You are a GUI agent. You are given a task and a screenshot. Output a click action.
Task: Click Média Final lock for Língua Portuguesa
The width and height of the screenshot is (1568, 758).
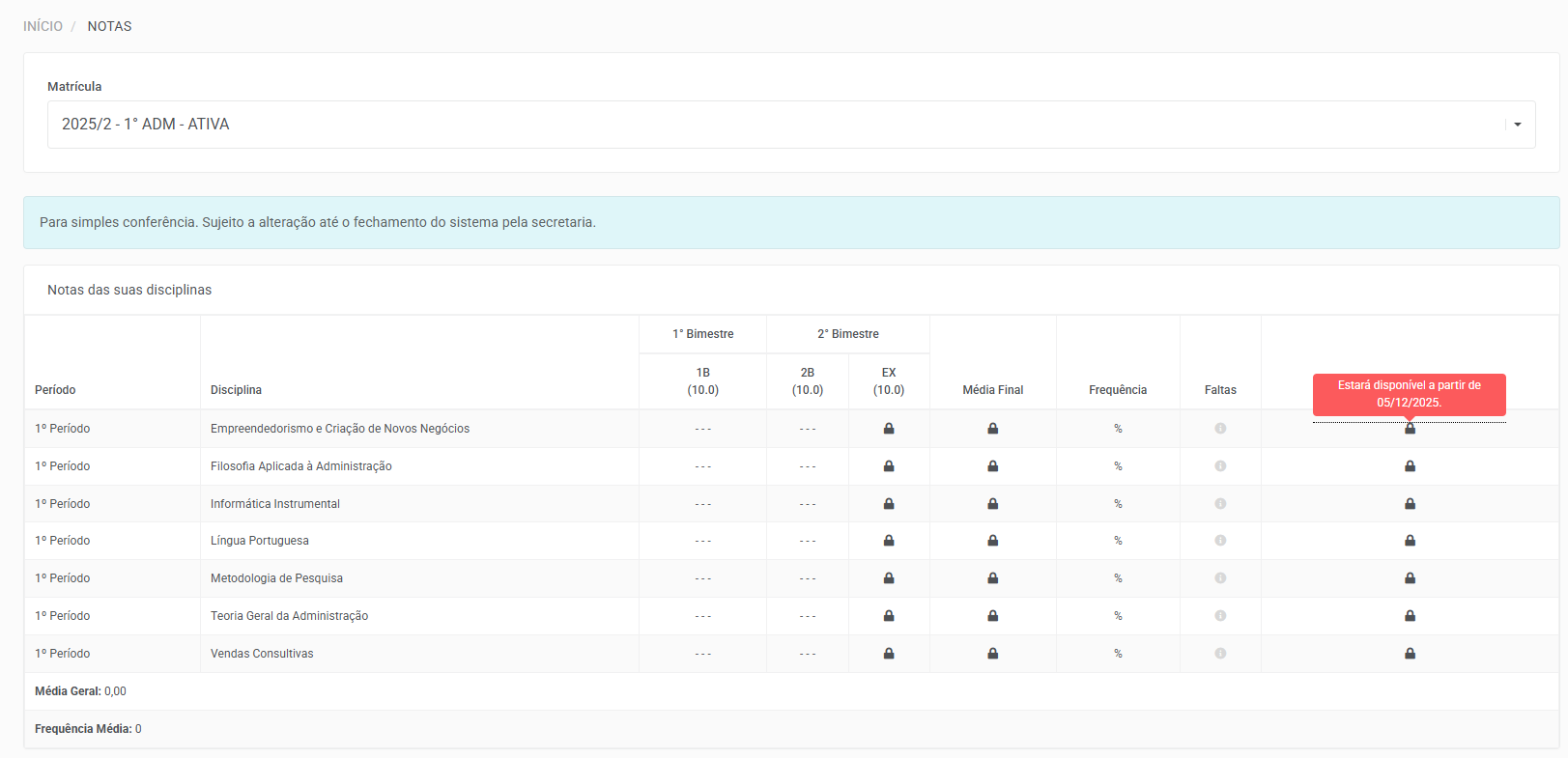(x=993, y=541)
